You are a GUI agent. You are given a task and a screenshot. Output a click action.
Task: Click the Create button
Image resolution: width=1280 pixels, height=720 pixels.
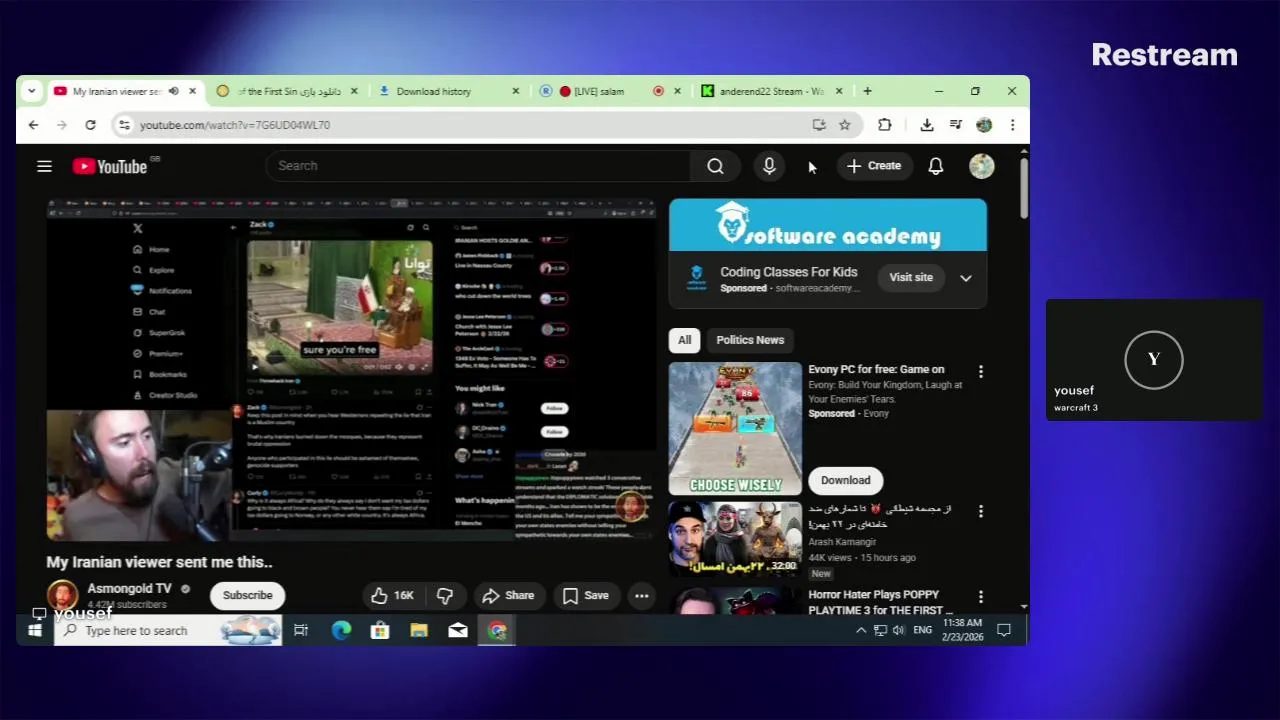tap(874, 166)
